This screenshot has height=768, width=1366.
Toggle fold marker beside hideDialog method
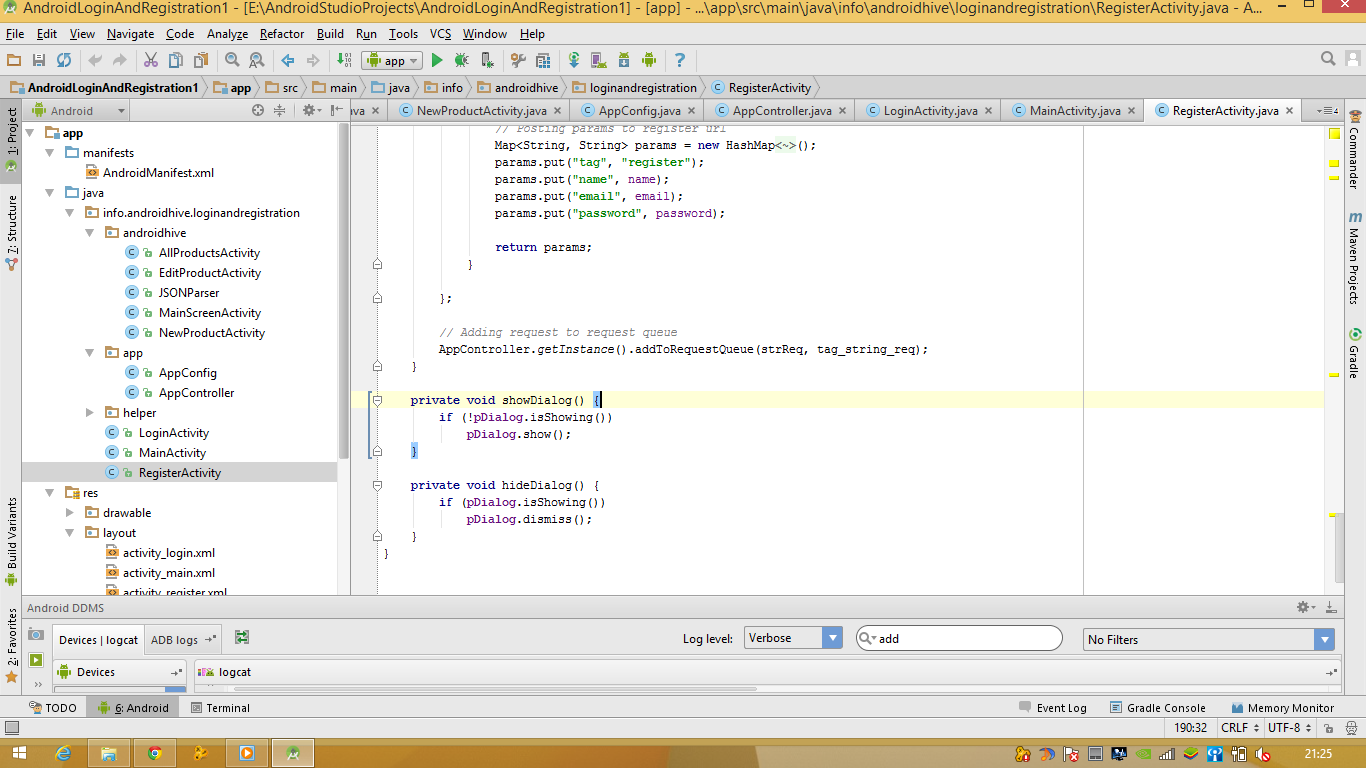tap(378, 485)
